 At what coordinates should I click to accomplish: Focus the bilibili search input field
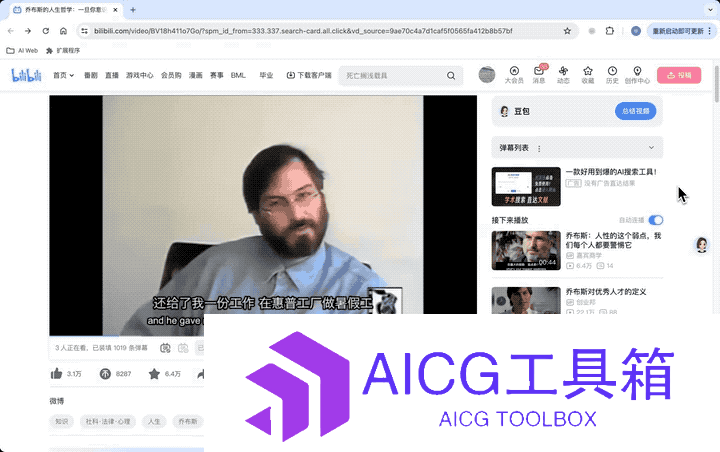click(394, 76)
